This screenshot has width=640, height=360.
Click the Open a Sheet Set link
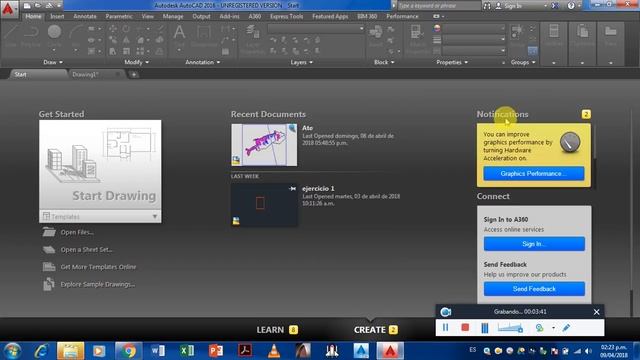[87, 249]
